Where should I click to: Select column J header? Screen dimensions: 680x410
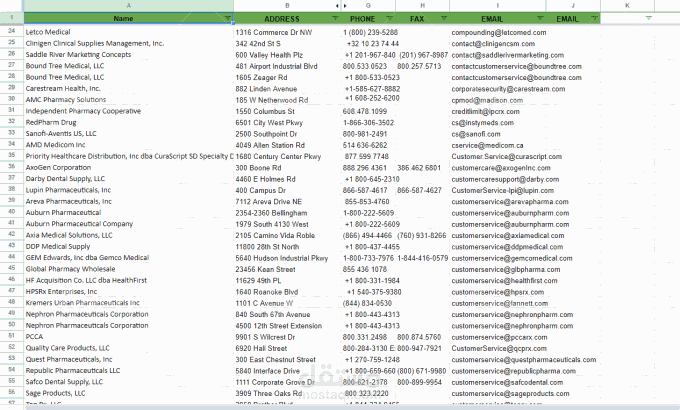pos(573,6)
